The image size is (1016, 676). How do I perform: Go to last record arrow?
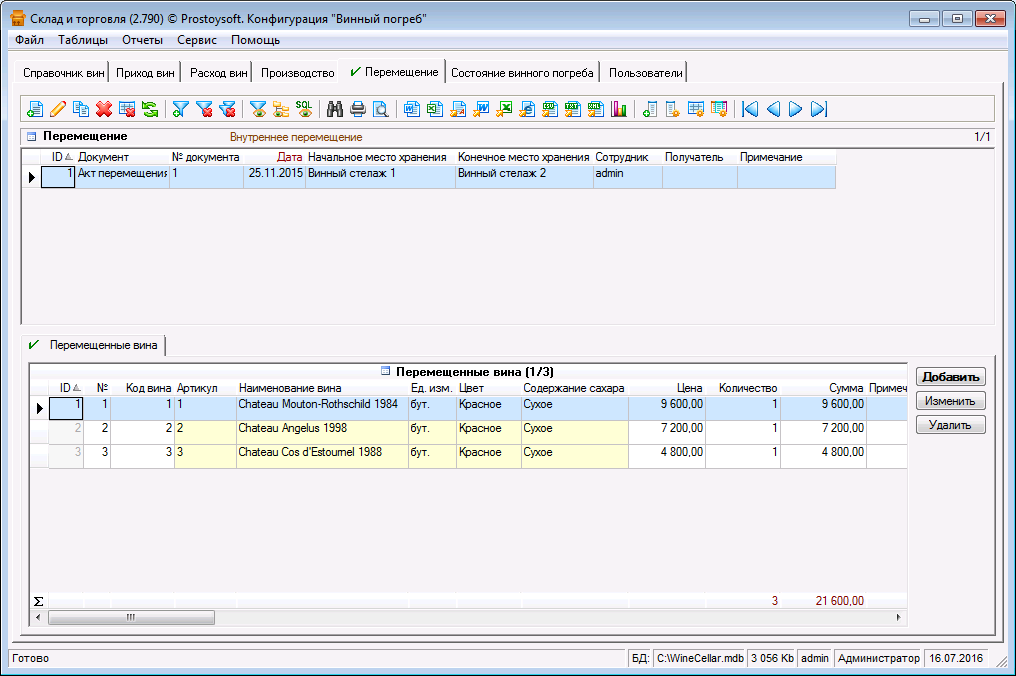pyautogui.click(x=818, y=109)
